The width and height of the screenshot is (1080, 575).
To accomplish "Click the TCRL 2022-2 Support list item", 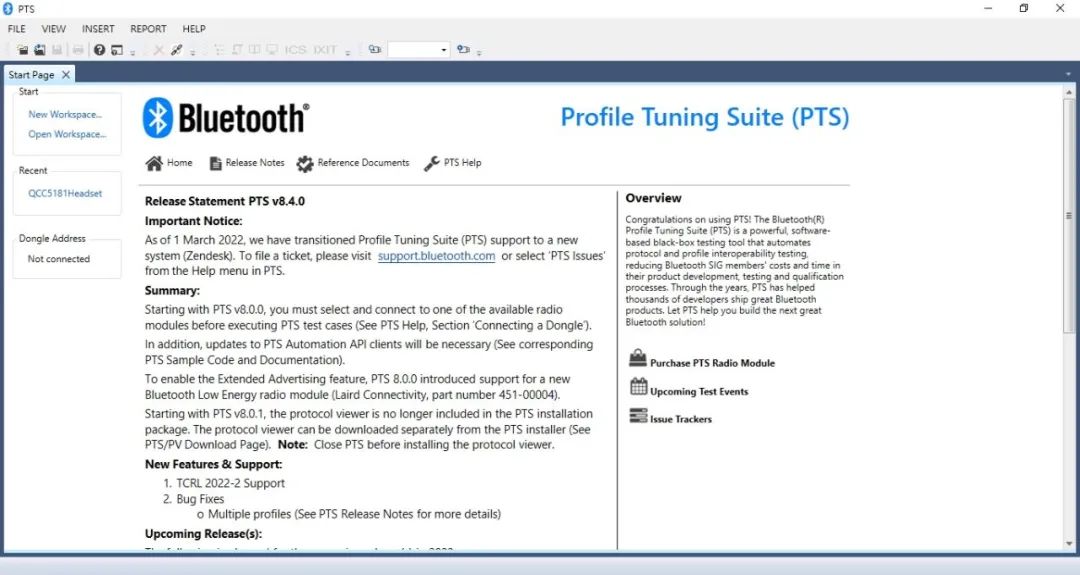I will coord(230,483).
